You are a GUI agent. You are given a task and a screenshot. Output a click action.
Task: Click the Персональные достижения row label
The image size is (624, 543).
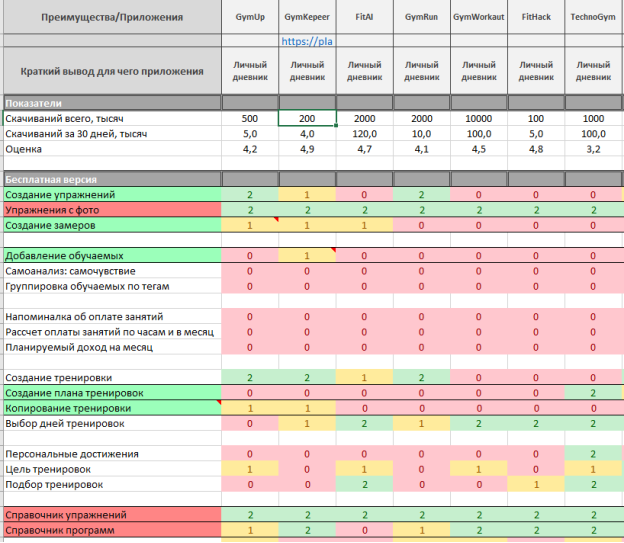72,454
